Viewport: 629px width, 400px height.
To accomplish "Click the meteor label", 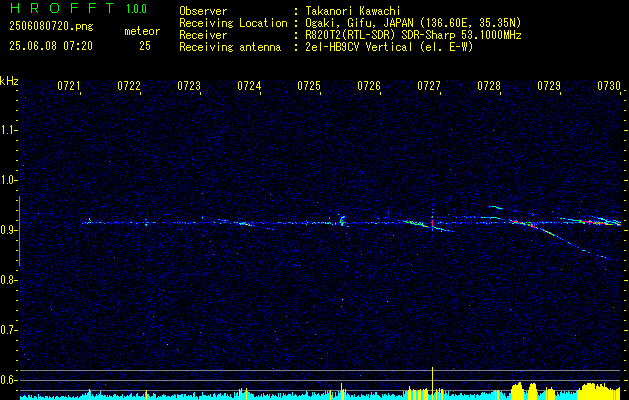I will coord(142,31).
